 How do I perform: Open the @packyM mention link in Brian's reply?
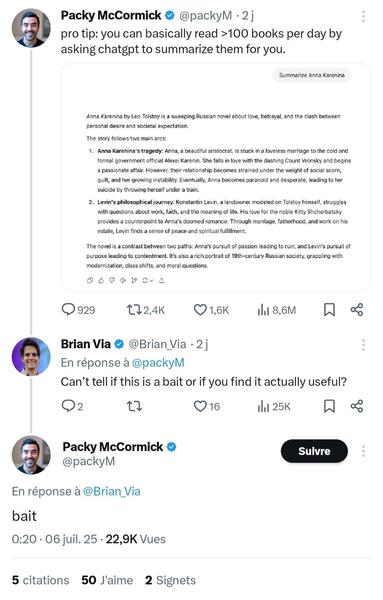pyautogui.click(x=158, y=362)
